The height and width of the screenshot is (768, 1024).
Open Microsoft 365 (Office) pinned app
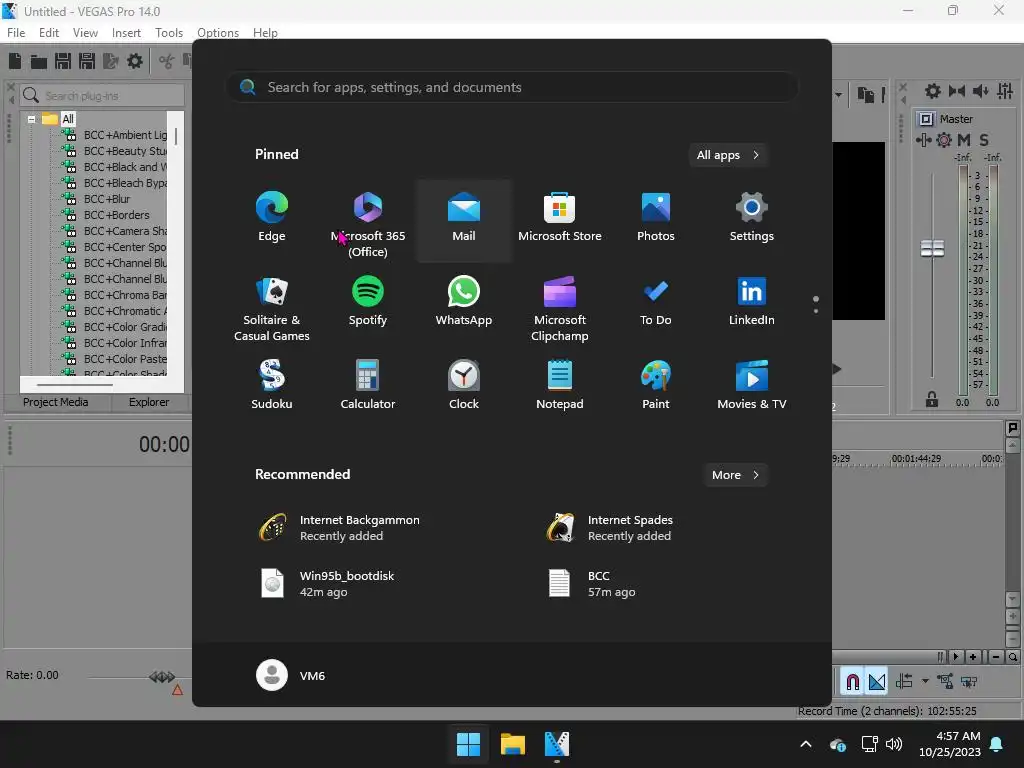pos(368,222)
